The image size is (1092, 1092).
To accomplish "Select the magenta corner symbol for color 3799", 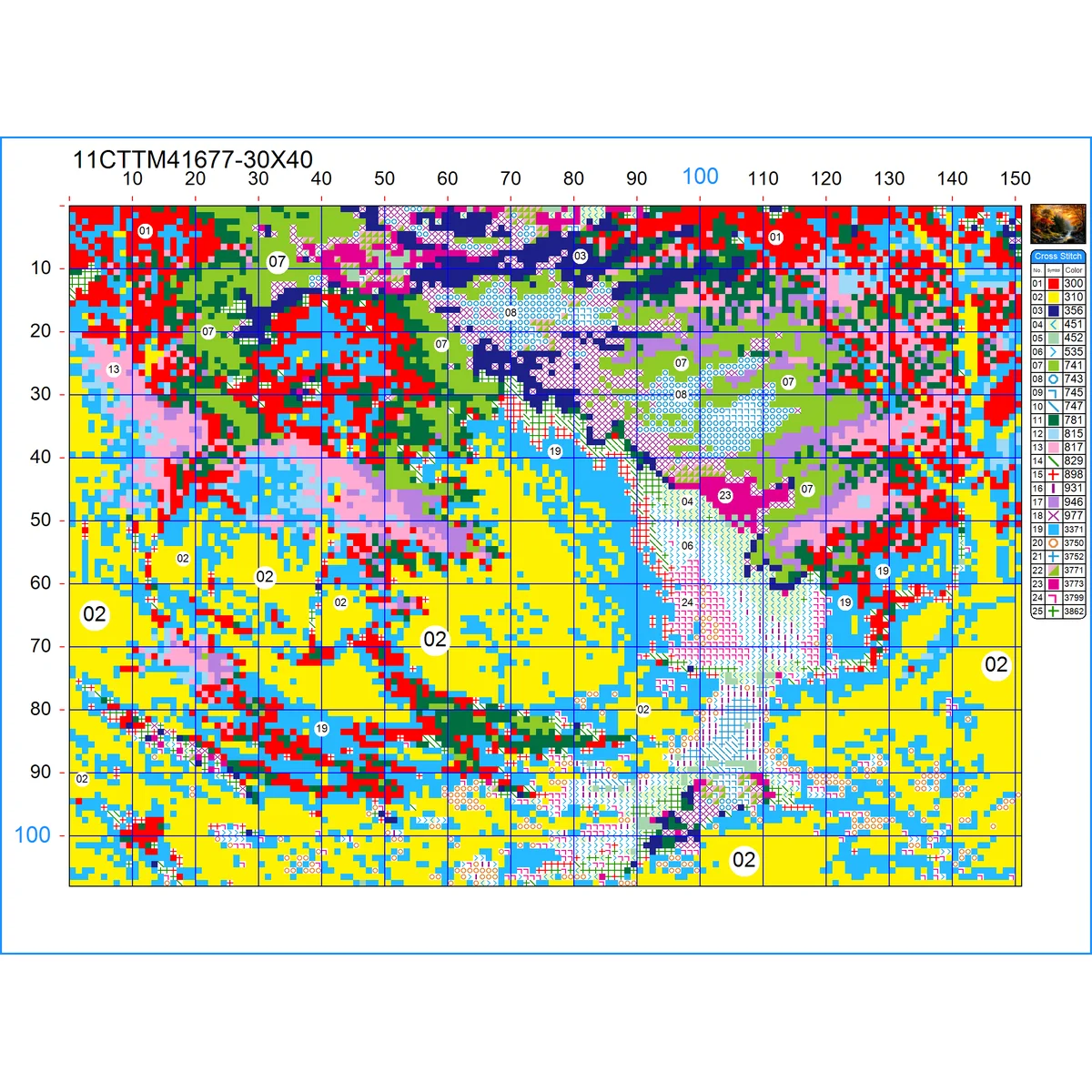I will (x=1053, y=598).
